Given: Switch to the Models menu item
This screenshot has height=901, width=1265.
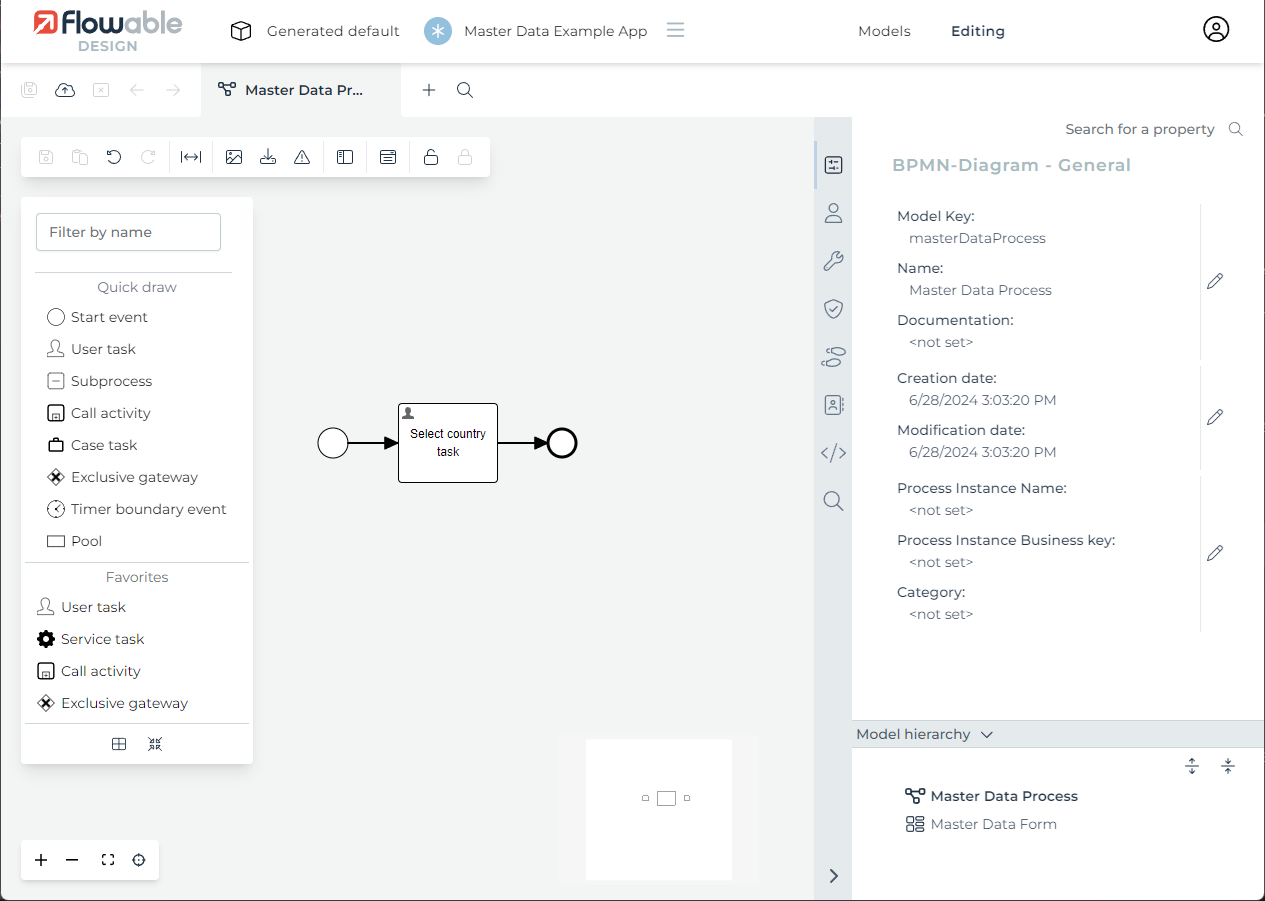Looking at the screenshot, I should (884, 31).
